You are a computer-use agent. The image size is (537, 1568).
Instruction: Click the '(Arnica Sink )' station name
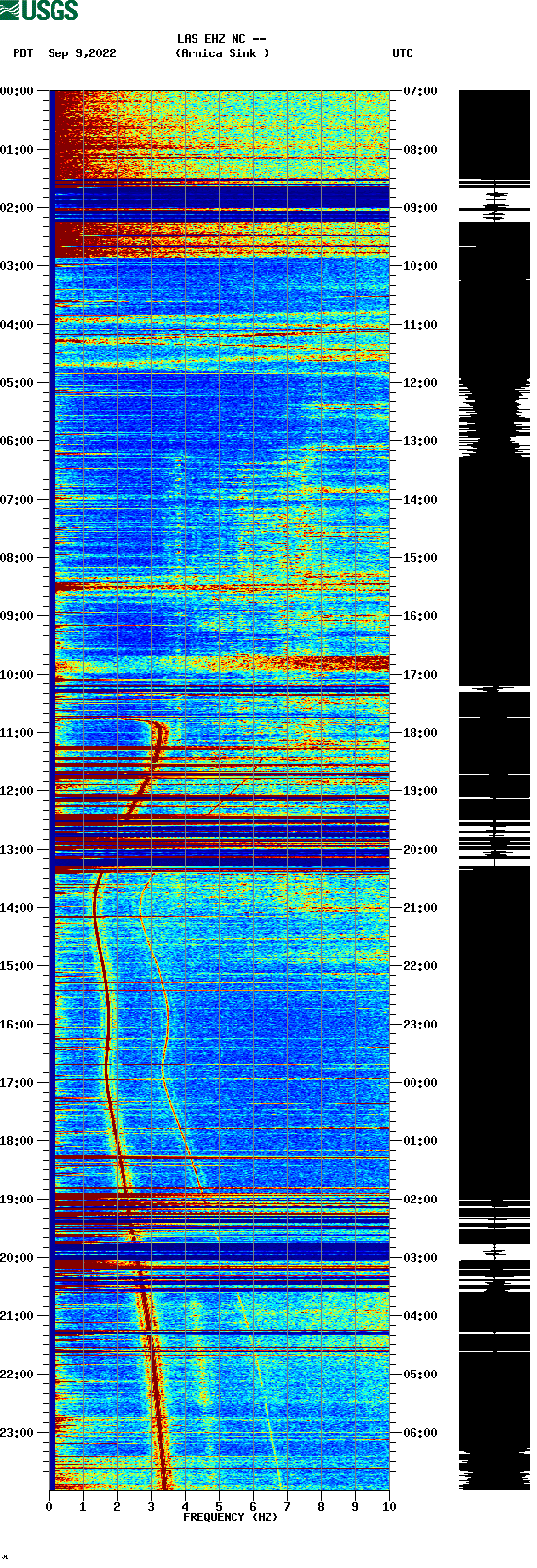point(222,53)
